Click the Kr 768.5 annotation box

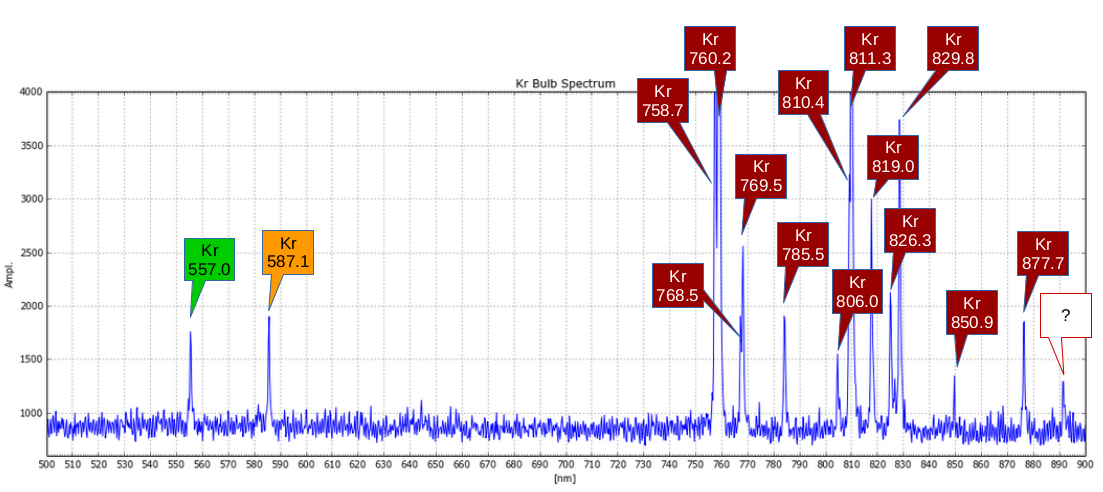(677, 285)
